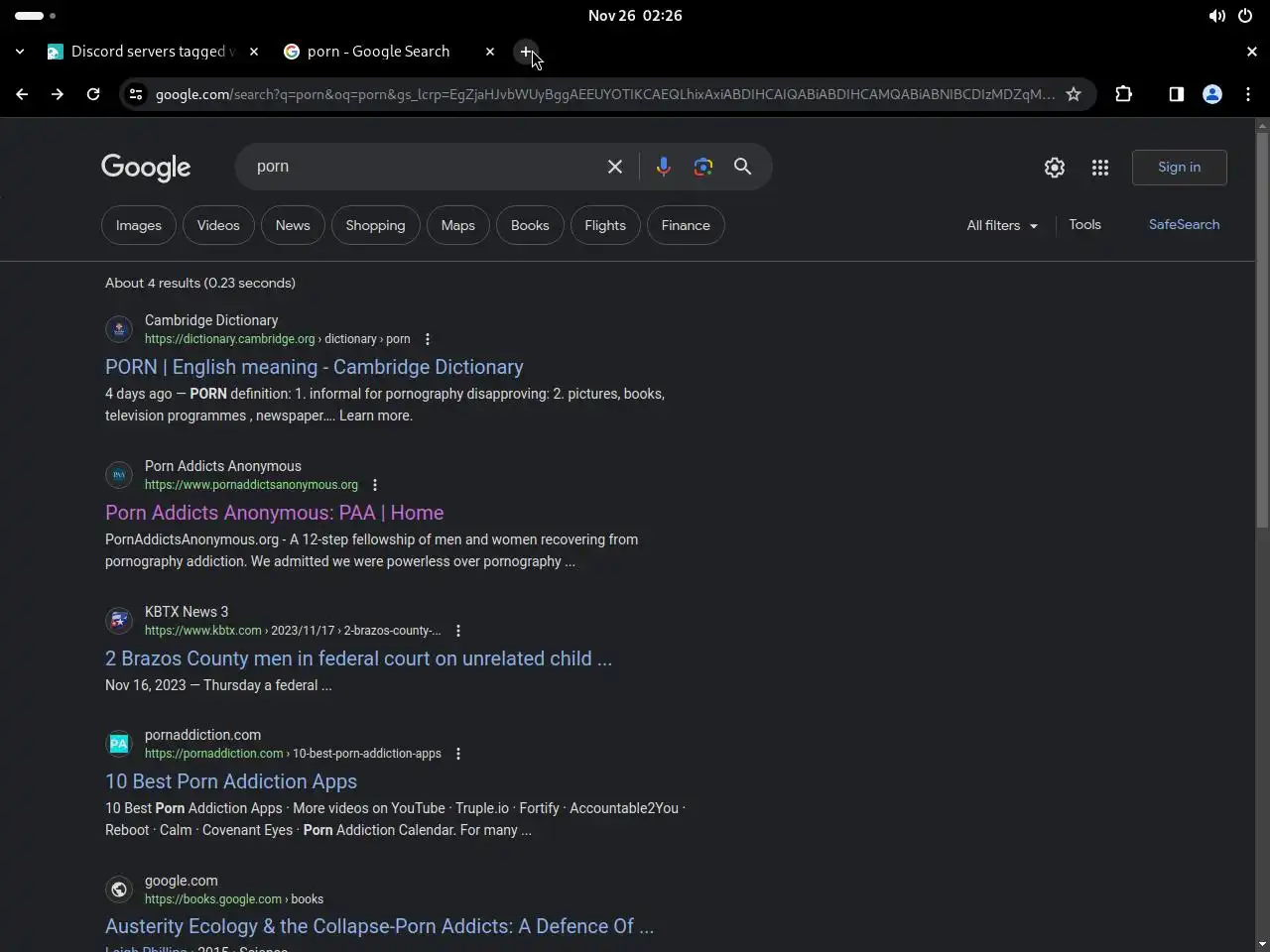
Task: Click the Cambridge Dictionary favicon
Action: point(119,329)
